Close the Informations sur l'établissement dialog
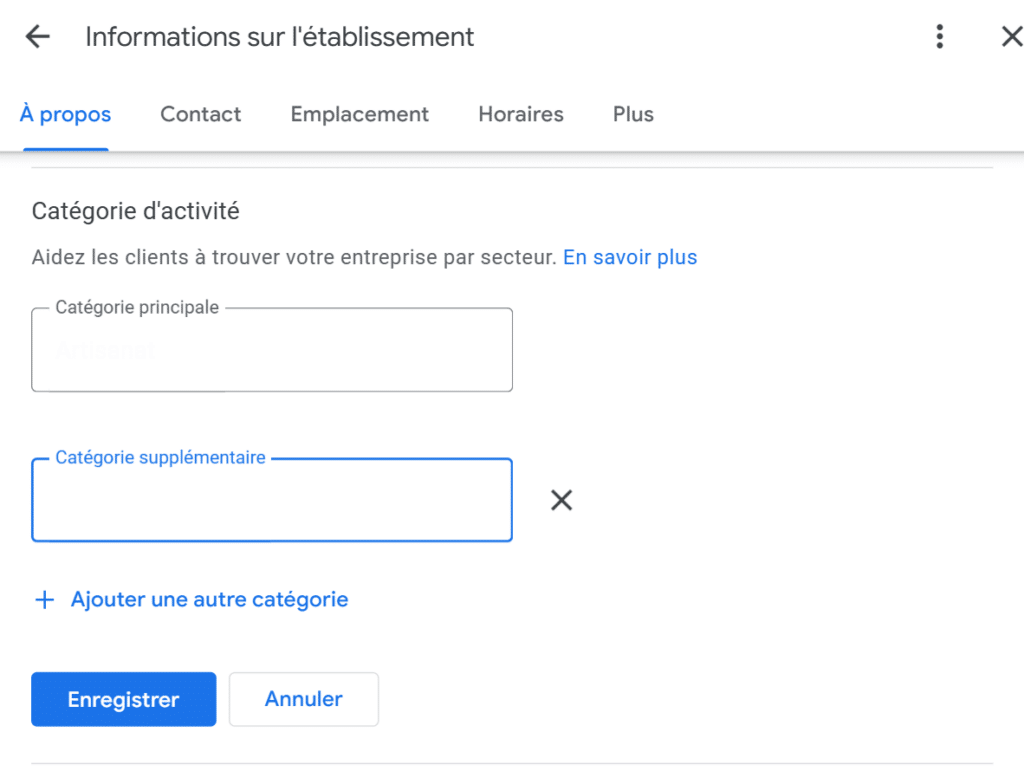Viewport: 1024px width, 771px height. point(1011,36)
